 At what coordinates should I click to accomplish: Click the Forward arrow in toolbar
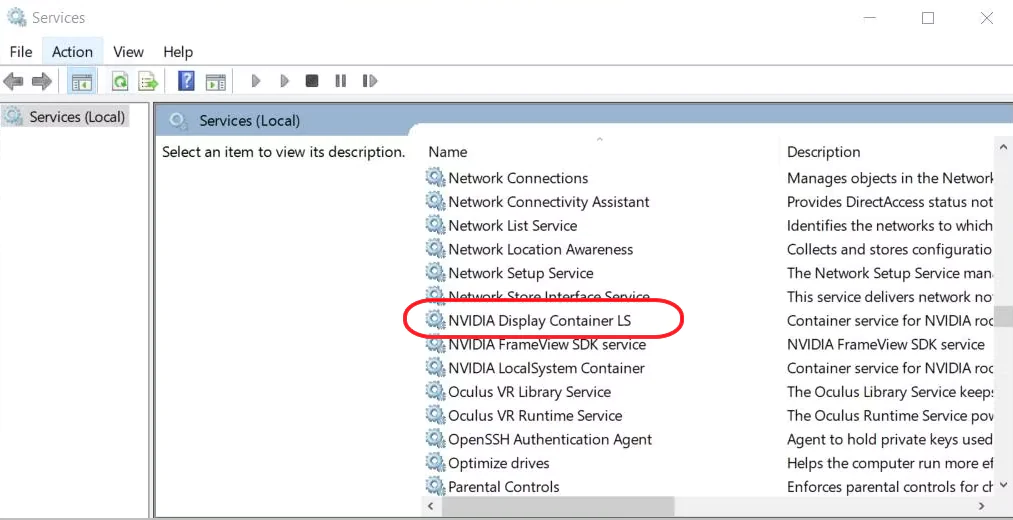pos(41,81)
